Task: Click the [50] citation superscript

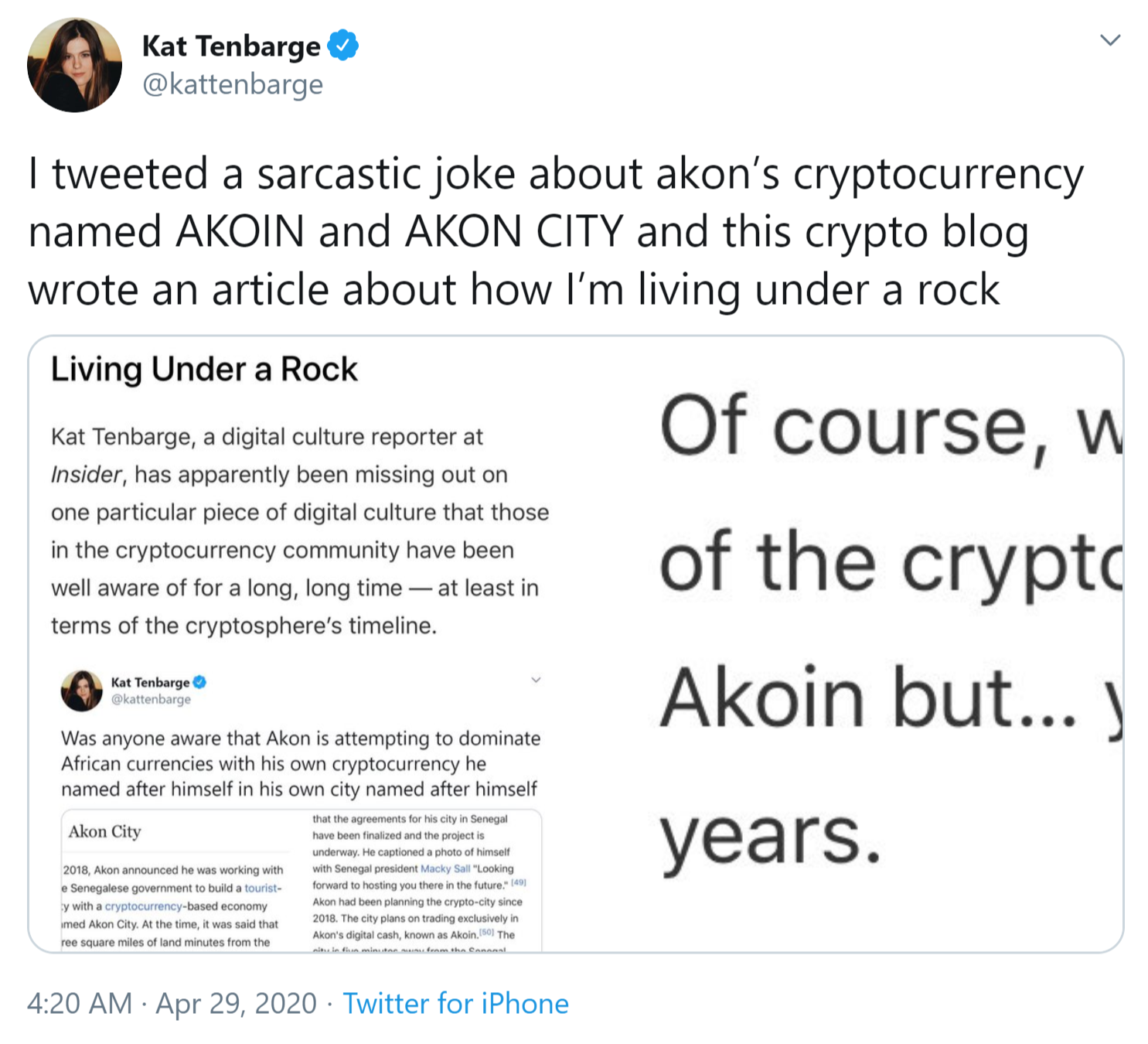Action: 486,933
